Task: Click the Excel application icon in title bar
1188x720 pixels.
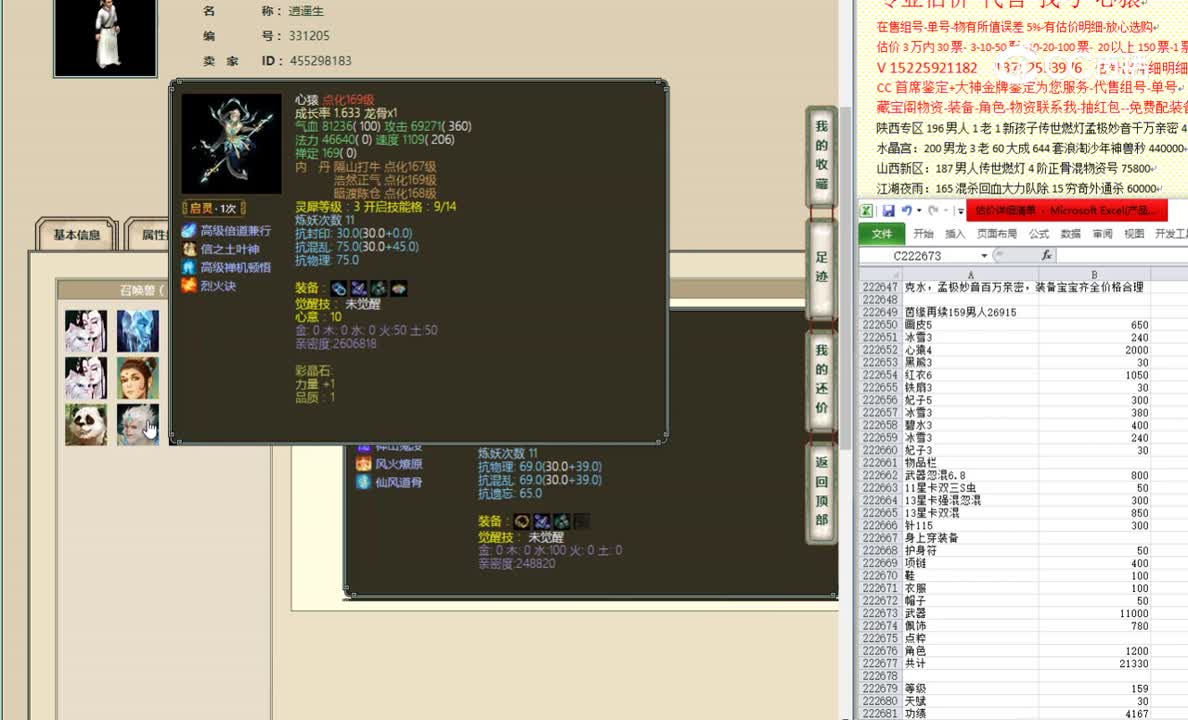Action: (x=867, y=211)
